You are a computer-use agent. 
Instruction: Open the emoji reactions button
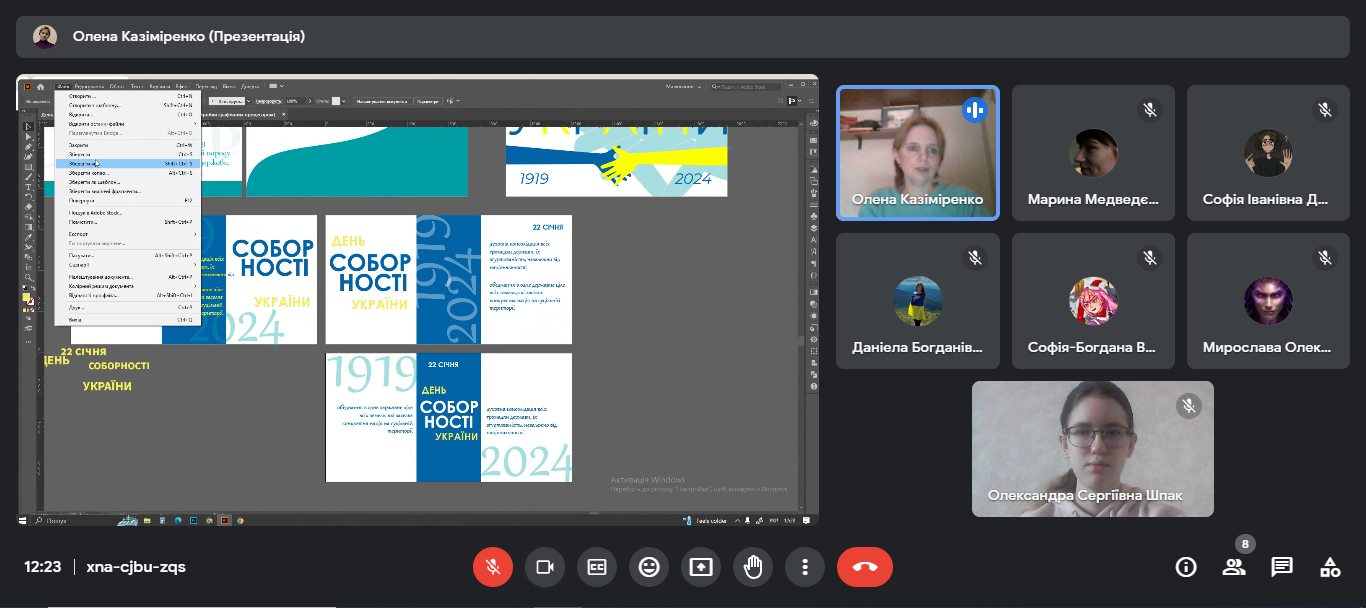(649, 567)
